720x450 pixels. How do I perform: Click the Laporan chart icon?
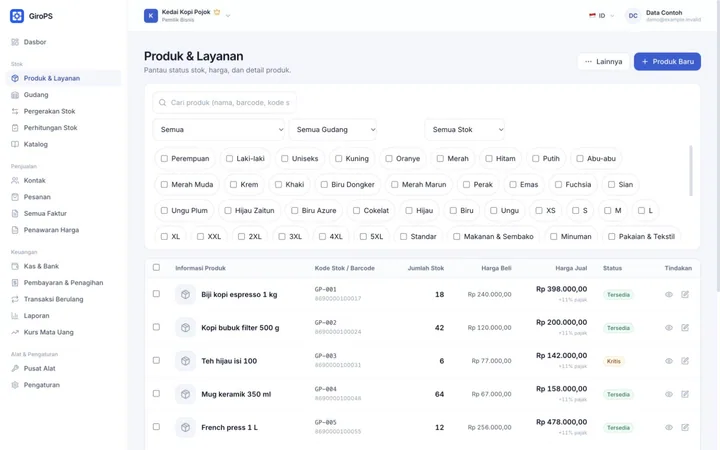15,316
